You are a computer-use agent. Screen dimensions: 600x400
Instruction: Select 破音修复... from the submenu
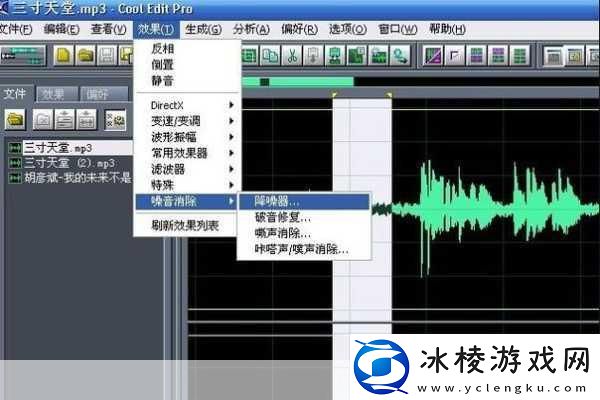304,217
